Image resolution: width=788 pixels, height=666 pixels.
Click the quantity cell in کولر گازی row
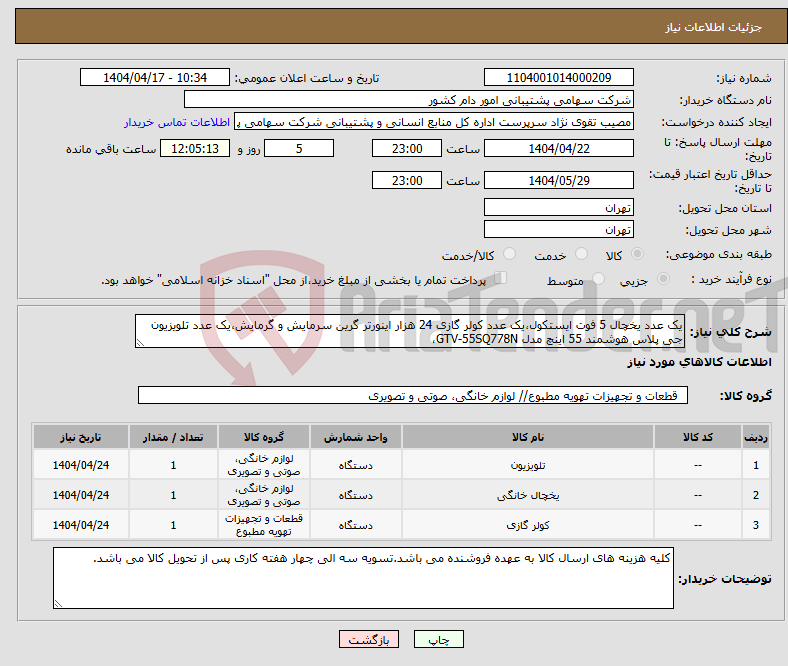[173, 525]
